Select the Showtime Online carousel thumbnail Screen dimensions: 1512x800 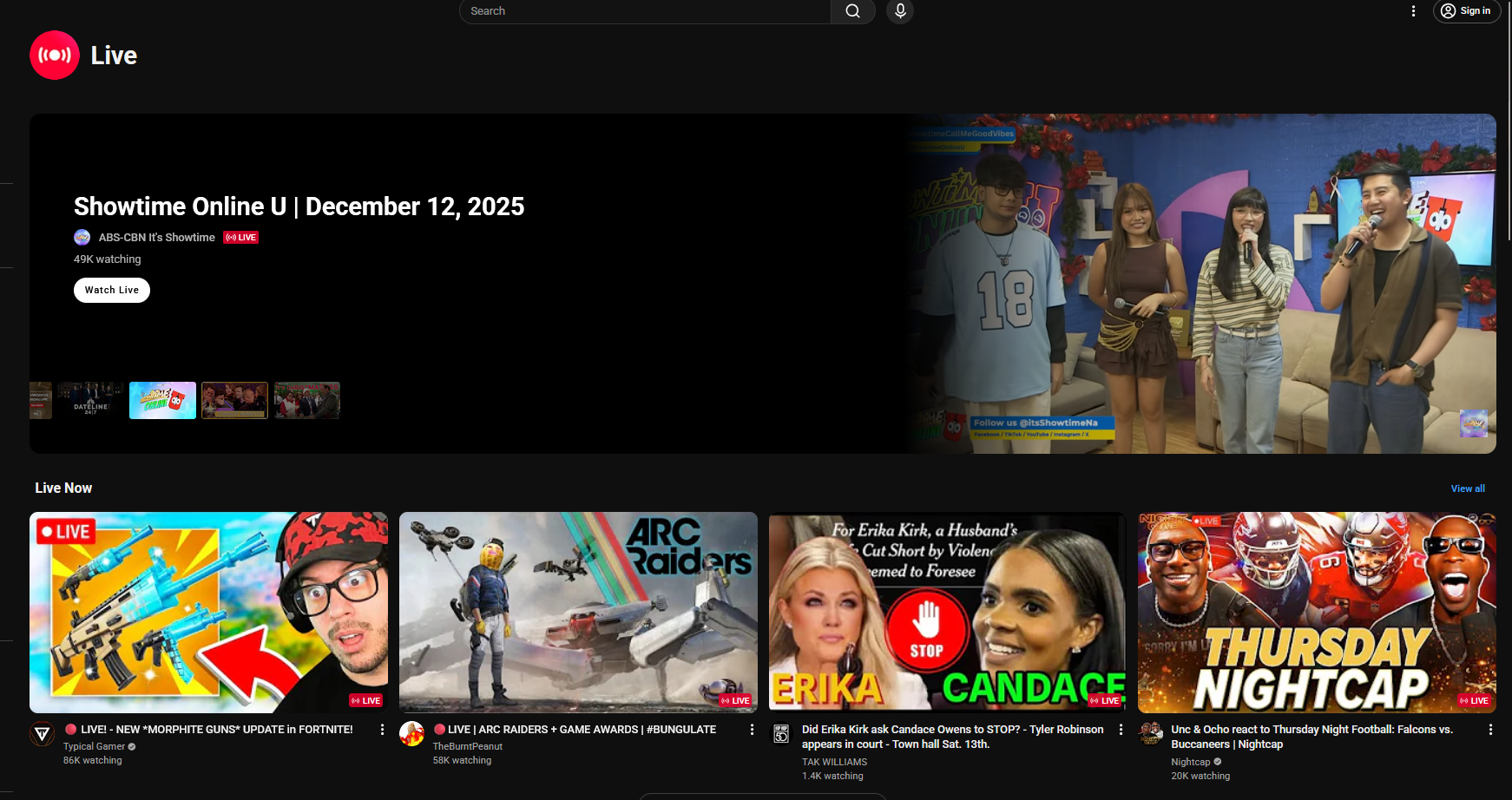click(163, 401)
